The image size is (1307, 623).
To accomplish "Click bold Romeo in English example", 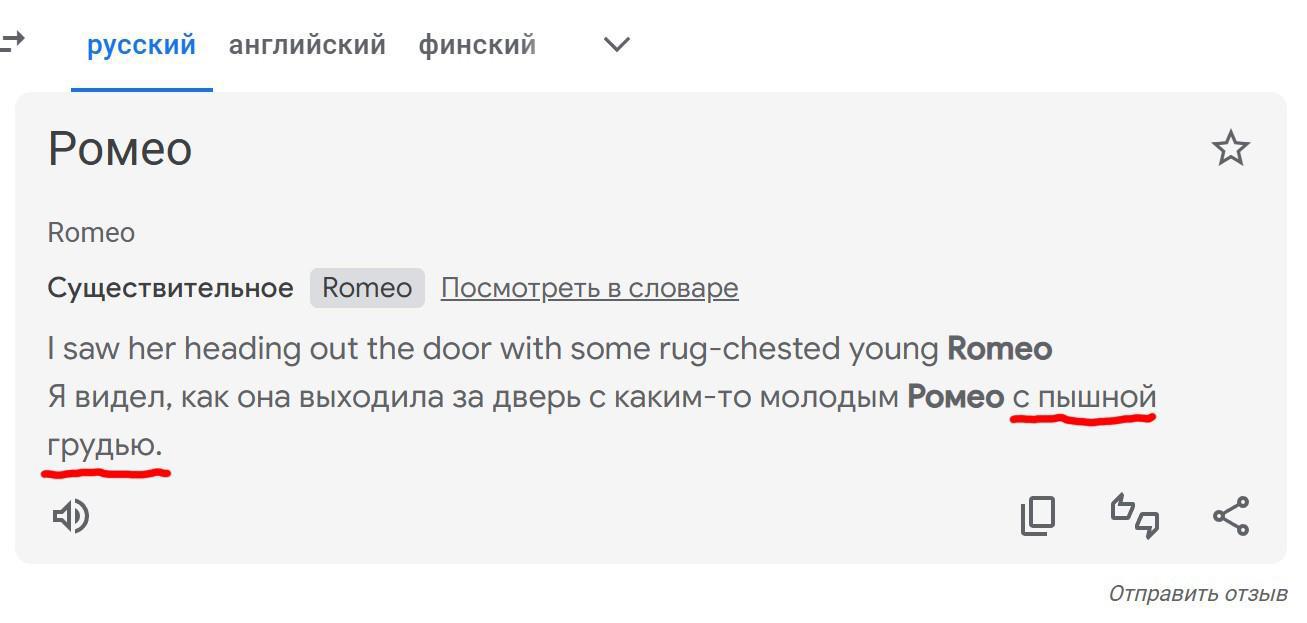I will [999, 349].
